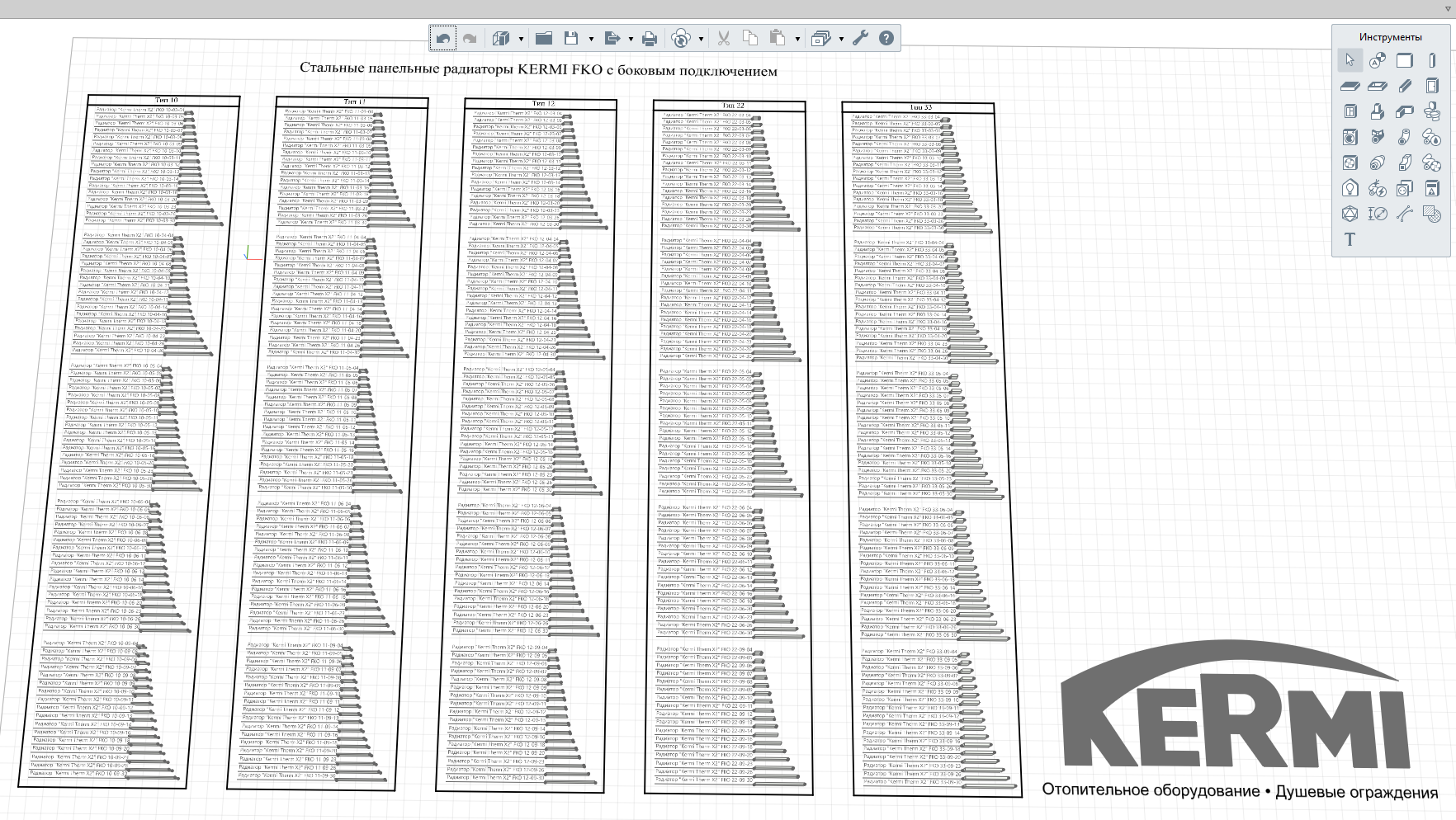Open a project with the folder icon
The width and height of the screenshot is (1456, 820).
pos(543,39)
